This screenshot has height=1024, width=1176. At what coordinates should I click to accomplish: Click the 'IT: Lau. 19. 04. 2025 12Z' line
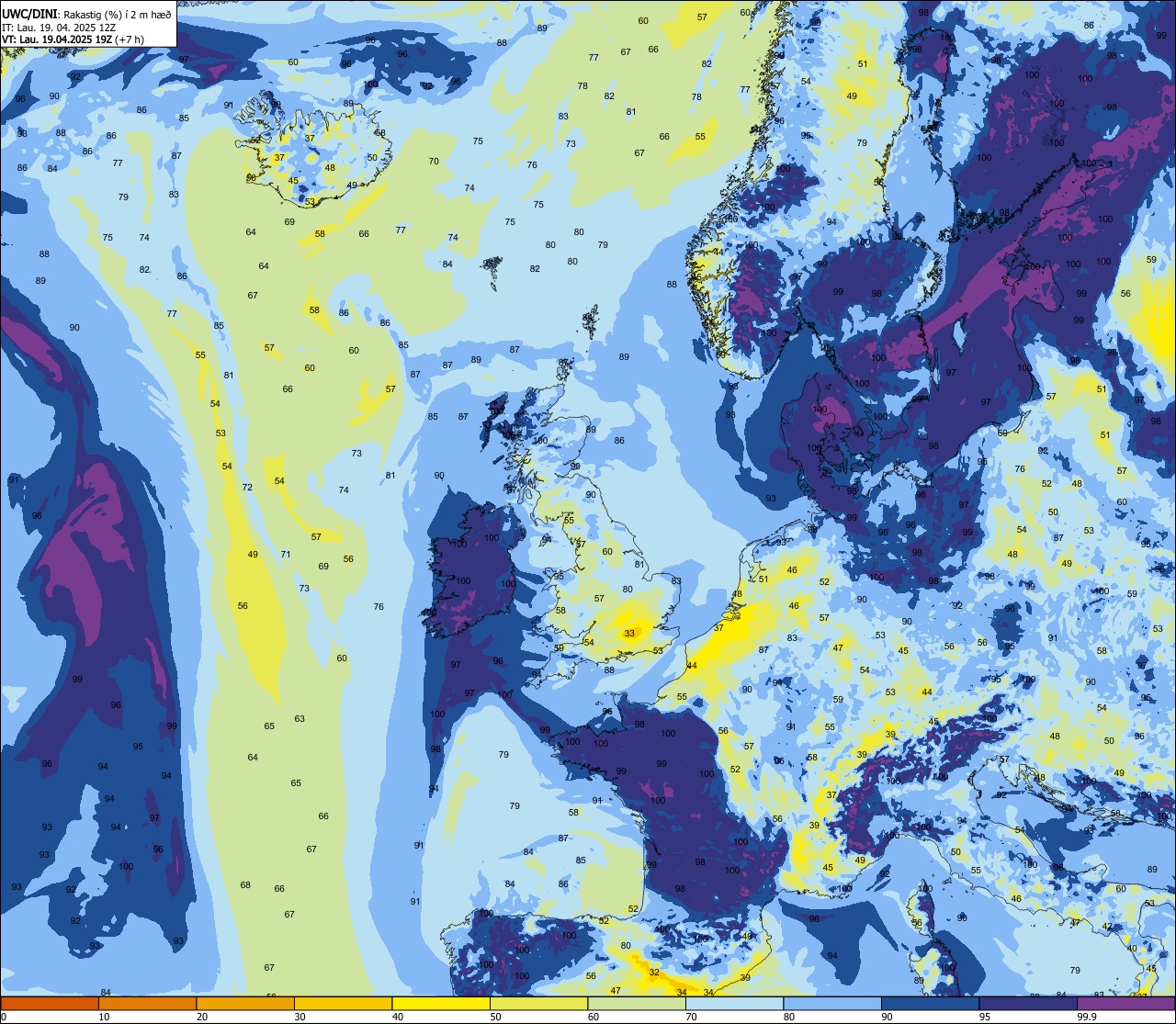[58, 27]
